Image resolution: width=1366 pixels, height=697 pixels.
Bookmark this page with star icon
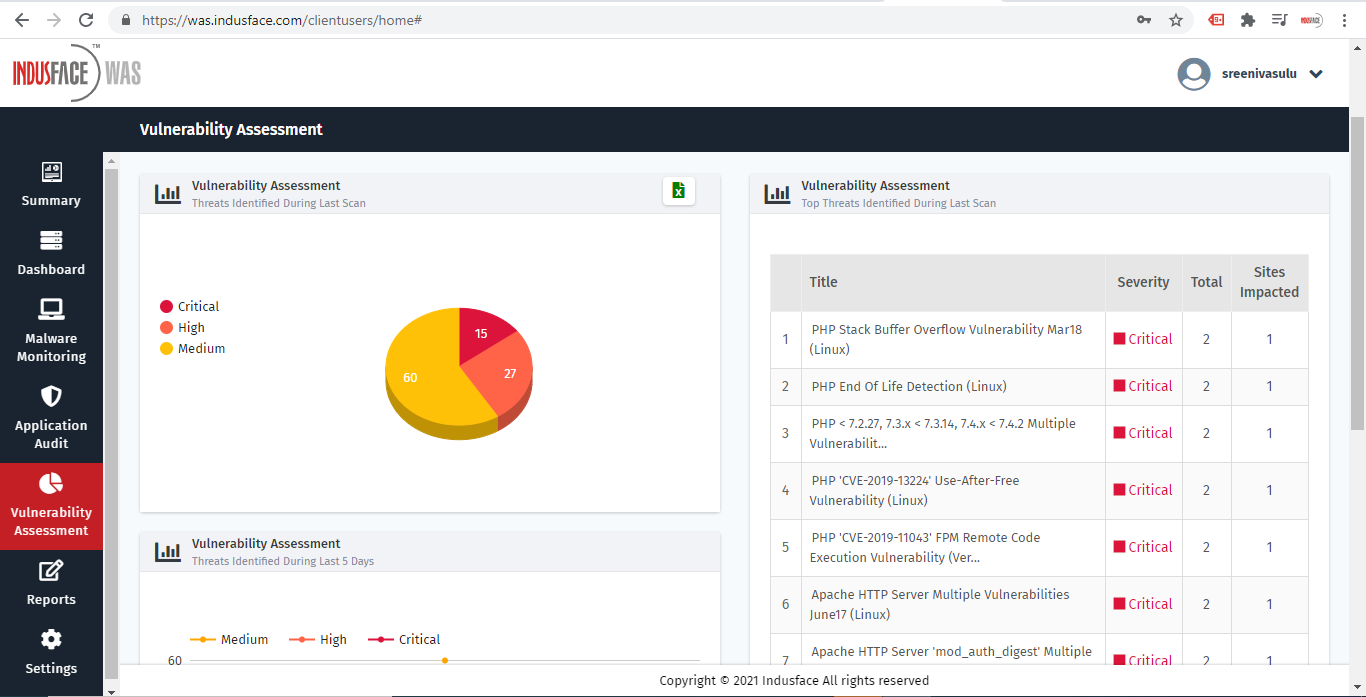[x=1176, y=20]
